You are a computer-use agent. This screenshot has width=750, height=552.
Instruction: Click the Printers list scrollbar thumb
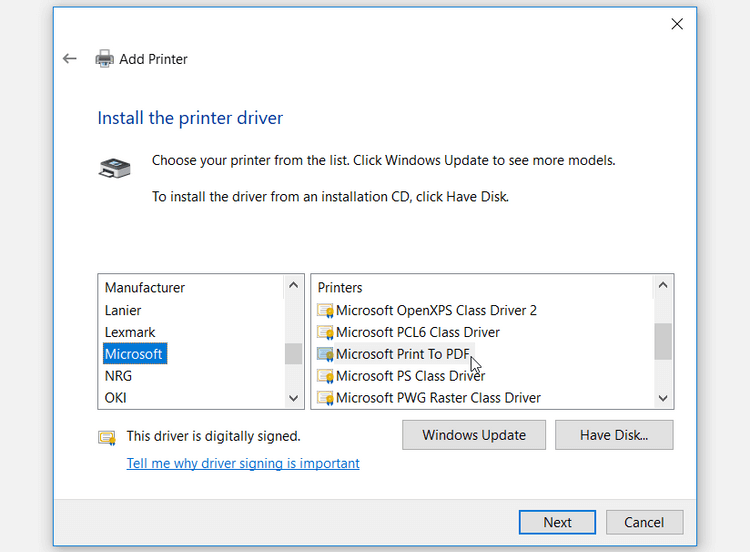(x=663, y=342)
